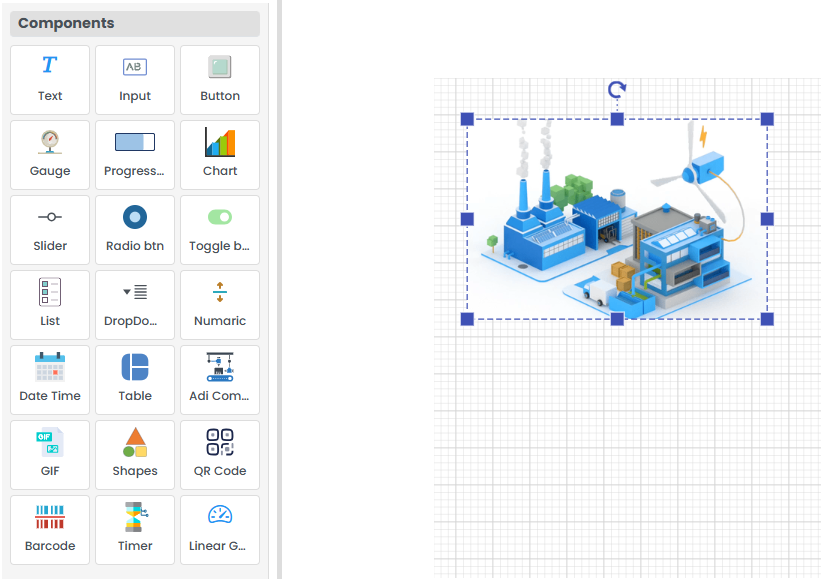Click the rotate handle above the image
Viewport: 821px width, 579px height.
tap(617, 90)
